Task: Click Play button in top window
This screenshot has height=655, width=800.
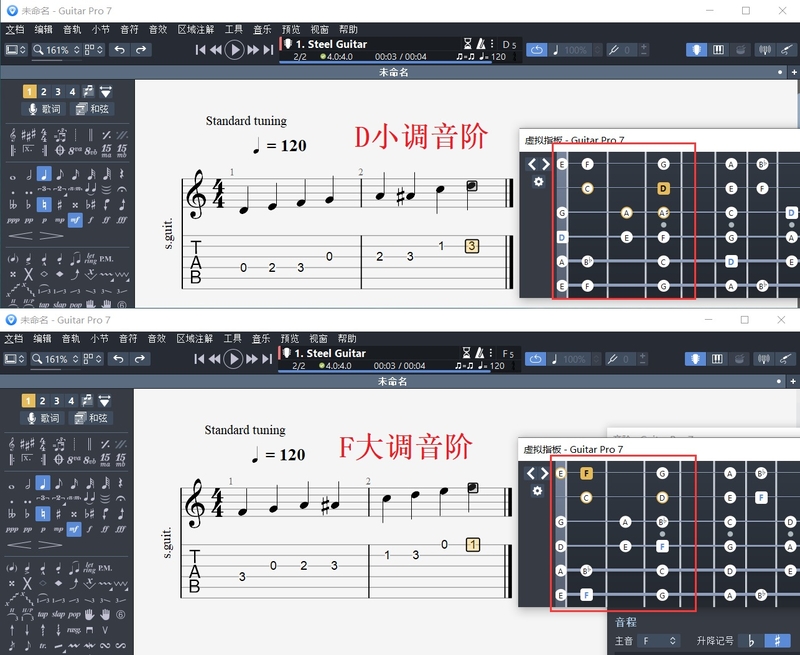Action: point(234,49)
